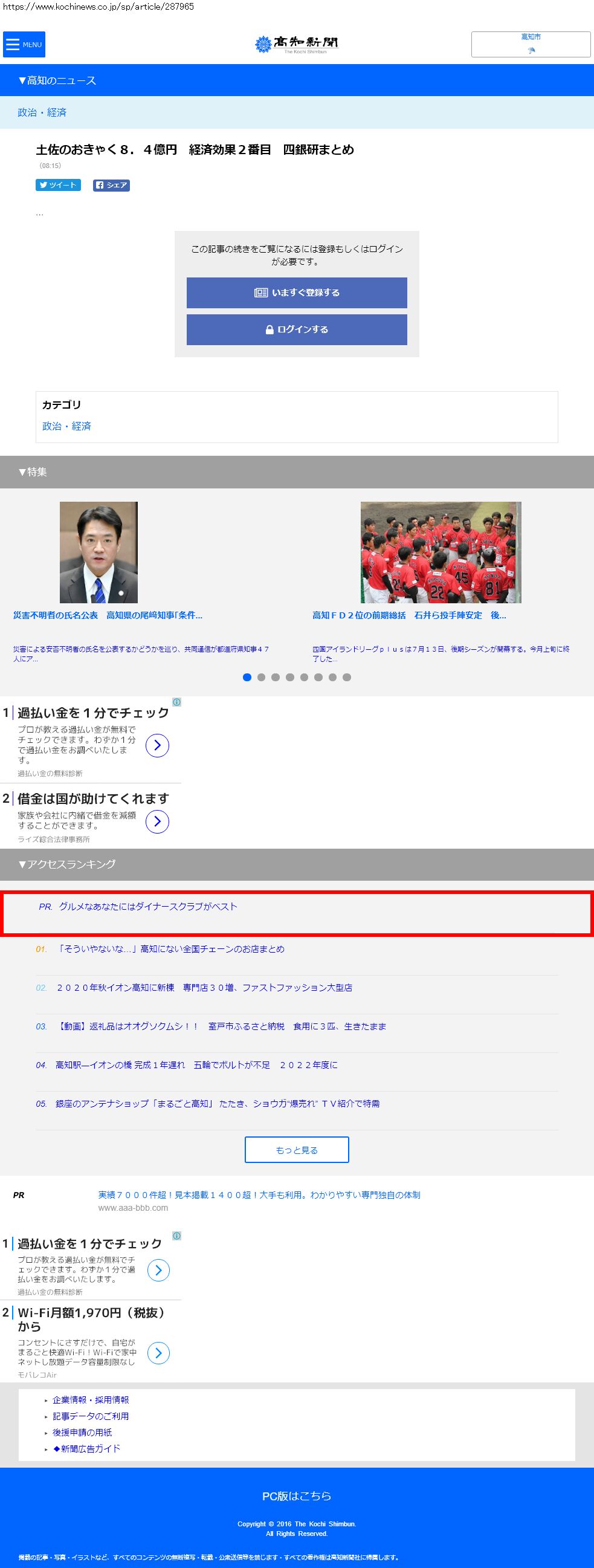
Task: Open the hamburger MENU button
Action: point(24,45)
